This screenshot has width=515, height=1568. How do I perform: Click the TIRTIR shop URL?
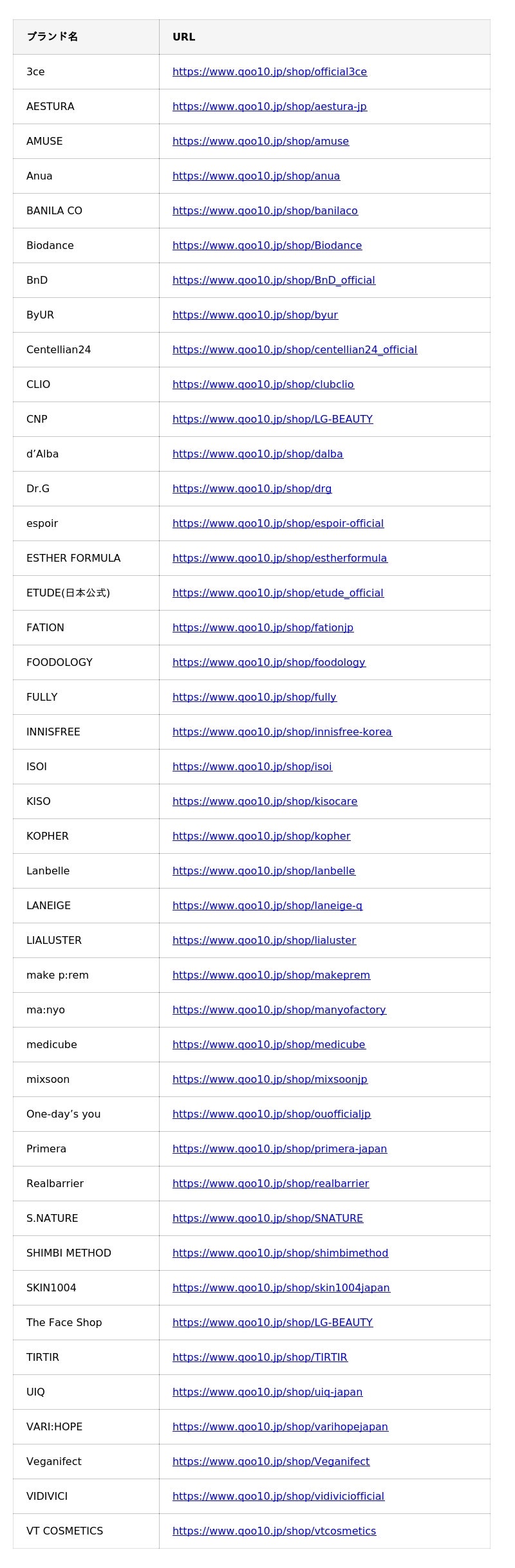(x=259, y=1358)
